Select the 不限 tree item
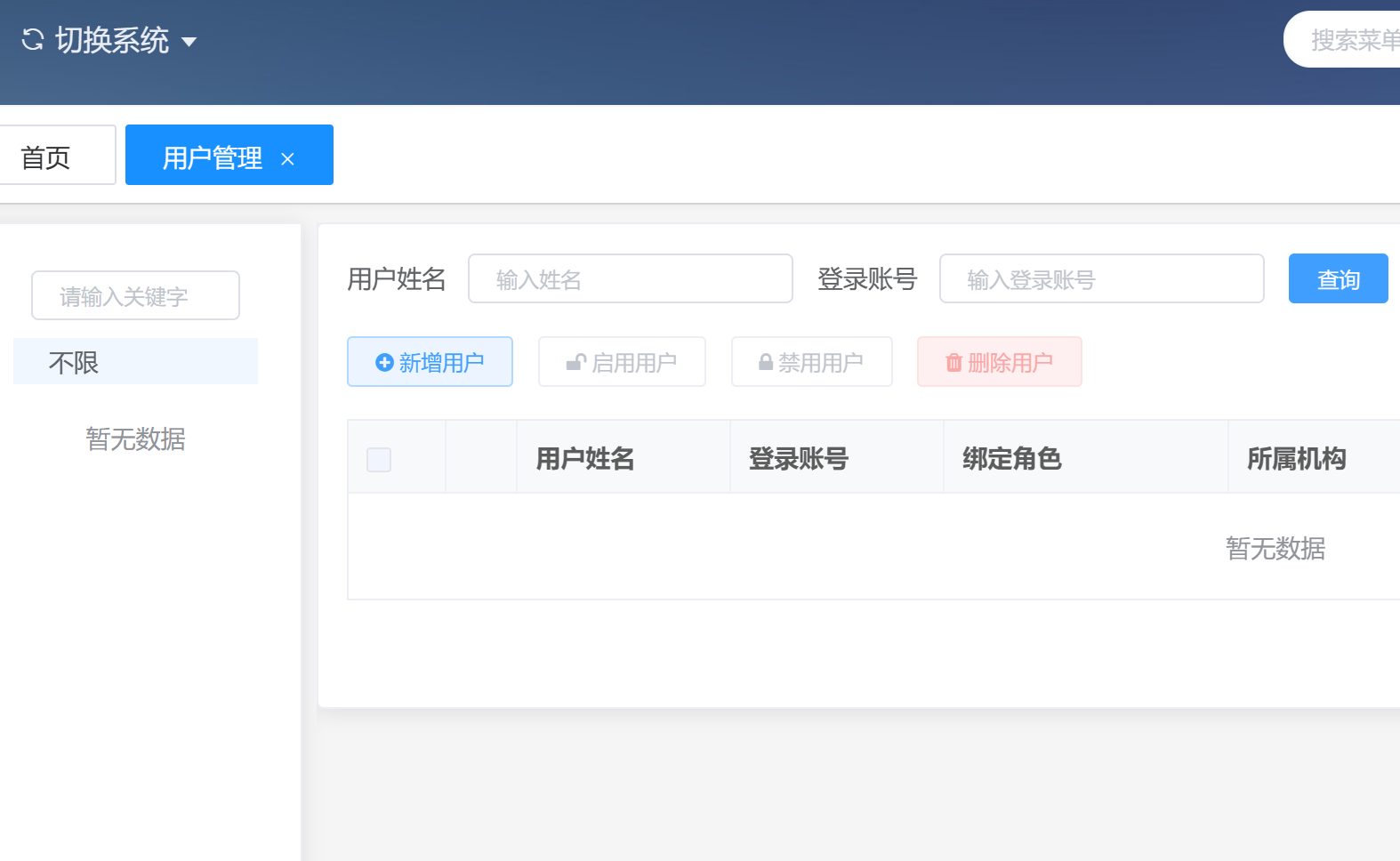1400x861 pixels. pos(135,361)
